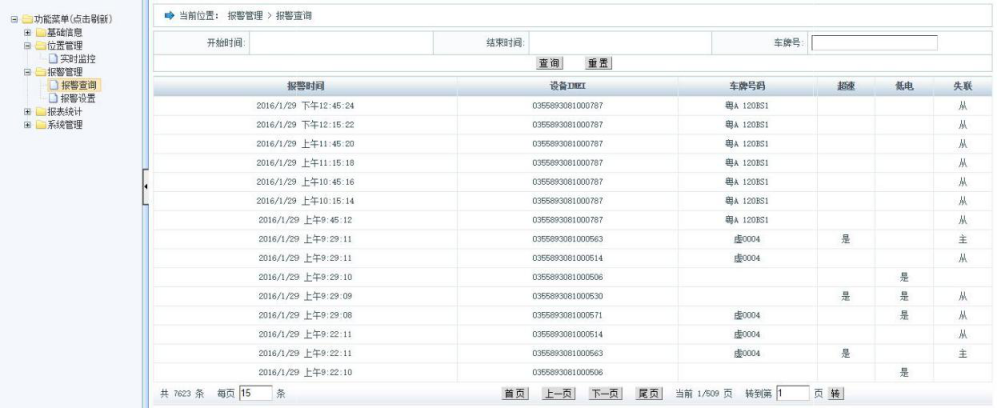The width and height of the screenshot is (997, 408).
Task: Collapse the 报警管理 tree node
Action: pyautogui.click(x=27, y=72)
